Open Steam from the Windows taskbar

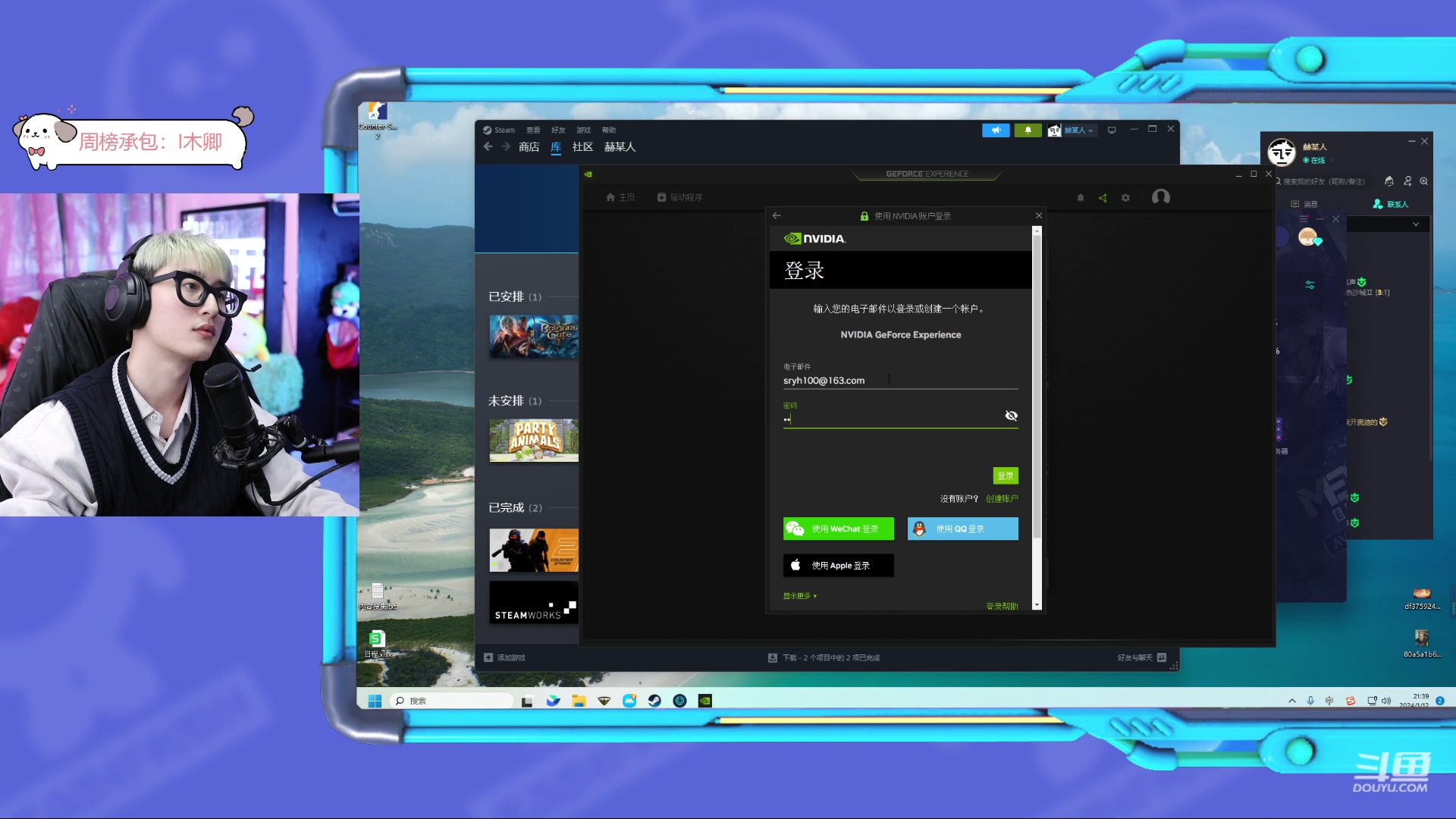click(654, 701)
